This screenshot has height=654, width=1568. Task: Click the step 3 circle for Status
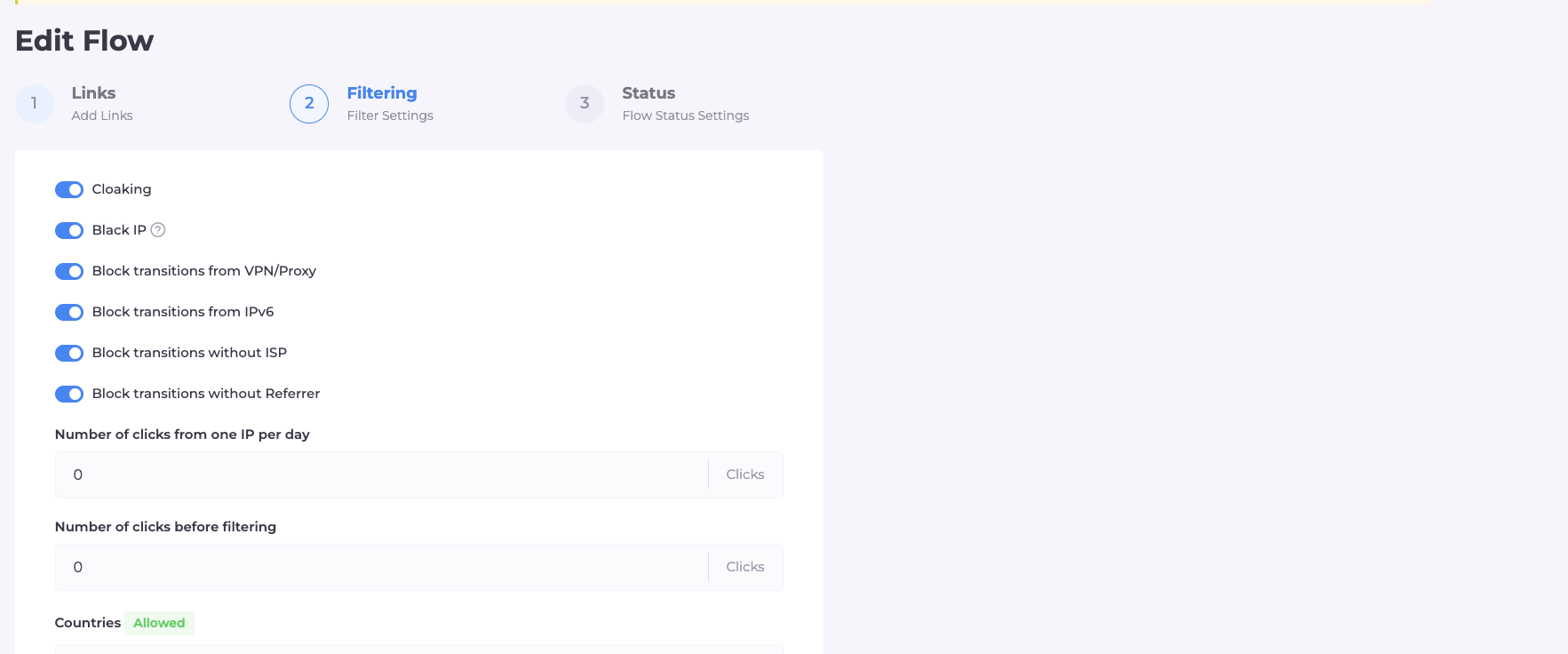(585, 104)
